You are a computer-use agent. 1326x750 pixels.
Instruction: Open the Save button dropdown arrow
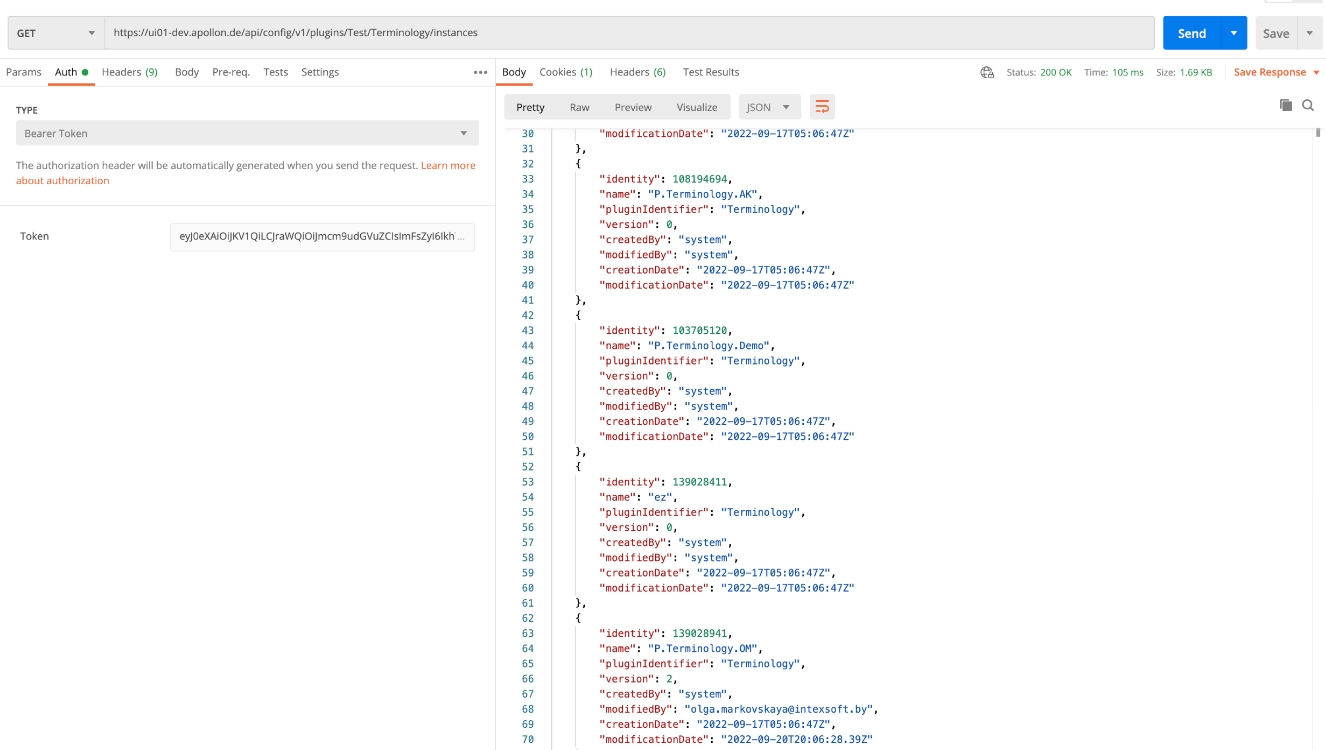click(x=1309, y=33)
